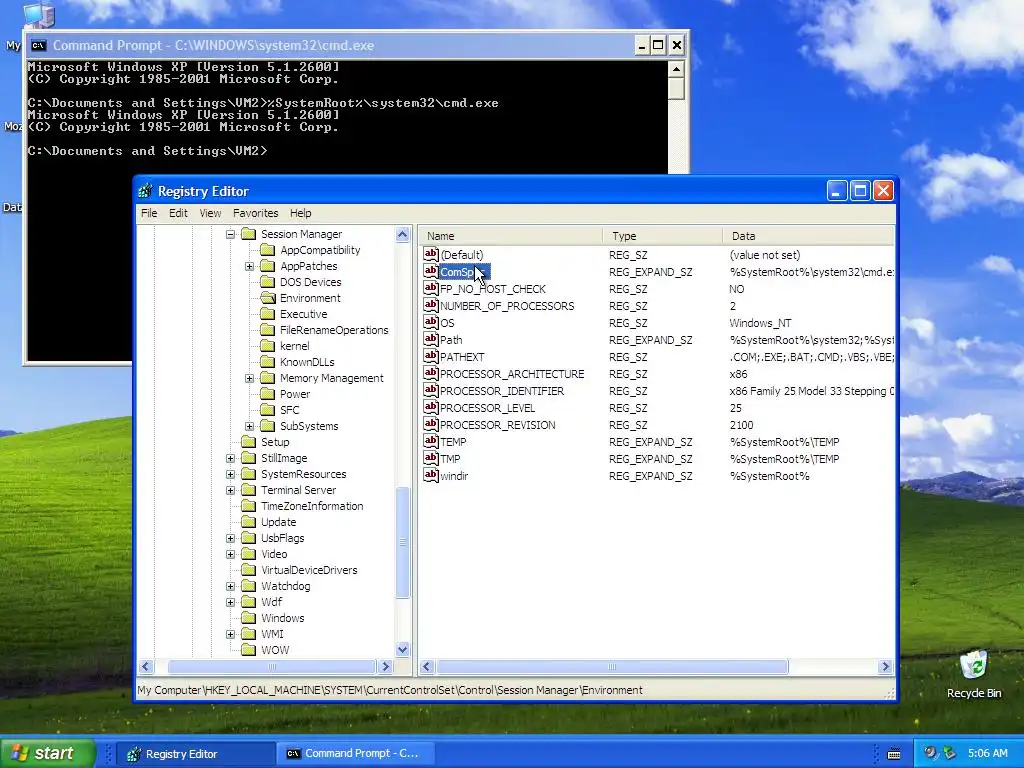Select the Power folder icon
Screen dimensions: 1024x768
pyautogui.click(x=267, y=394)
